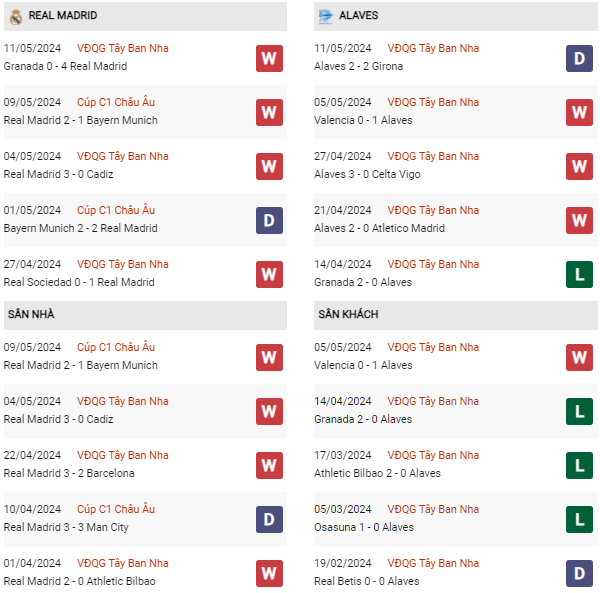The width and height of the screenshot is (600, 593).
Task: Select the REAL MADRID section header
Action: point(63,16)
